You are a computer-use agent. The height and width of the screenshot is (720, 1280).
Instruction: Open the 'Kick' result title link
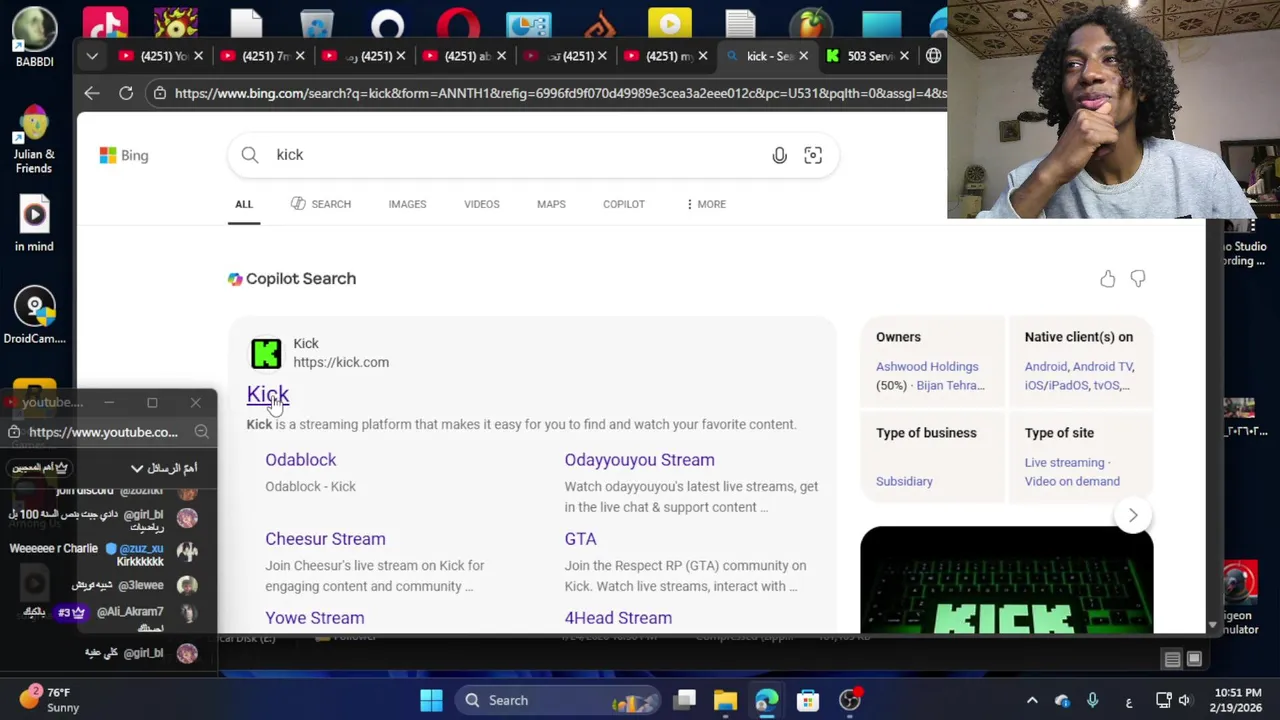click(x=268, y=395)
